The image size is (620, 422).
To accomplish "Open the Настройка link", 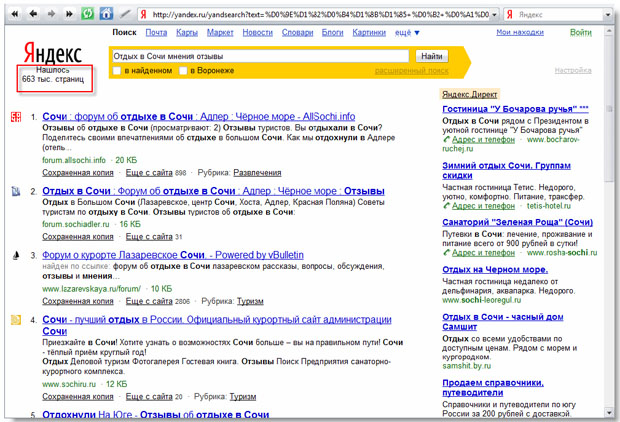I will click(x=573, y=70).
